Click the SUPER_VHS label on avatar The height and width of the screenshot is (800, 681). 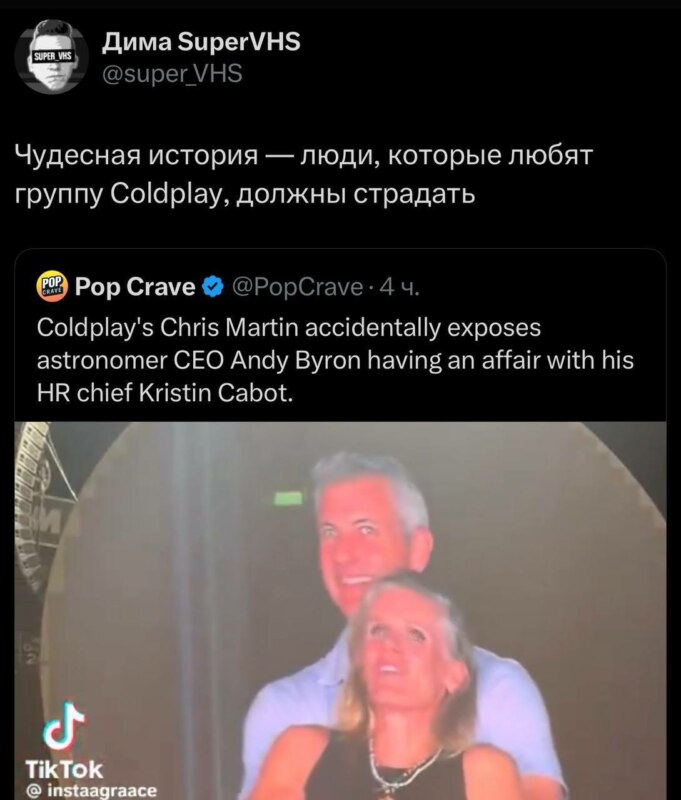[53, 56]
